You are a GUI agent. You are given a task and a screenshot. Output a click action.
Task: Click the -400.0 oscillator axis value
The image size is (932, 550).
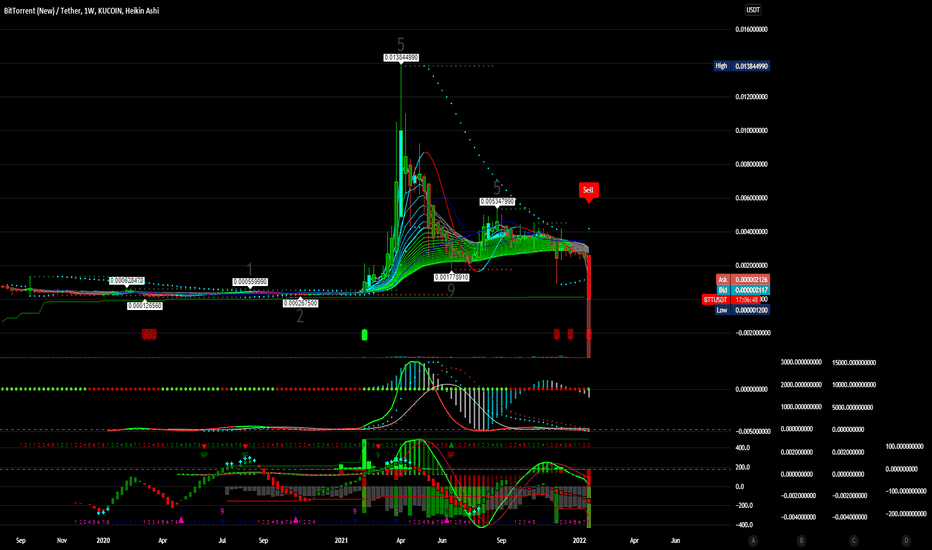(744, 524)
